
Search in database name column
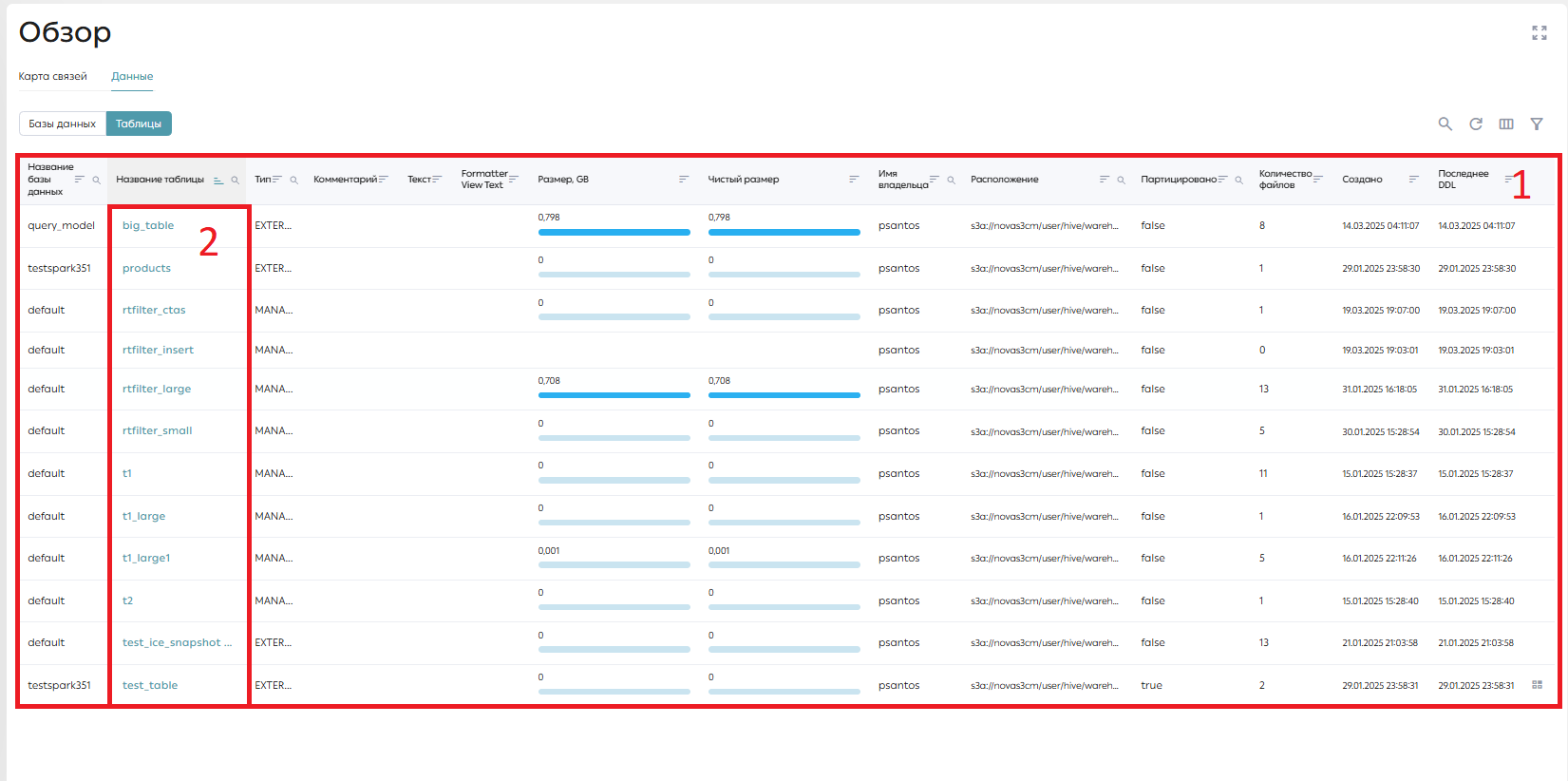[x=96, y=180]
